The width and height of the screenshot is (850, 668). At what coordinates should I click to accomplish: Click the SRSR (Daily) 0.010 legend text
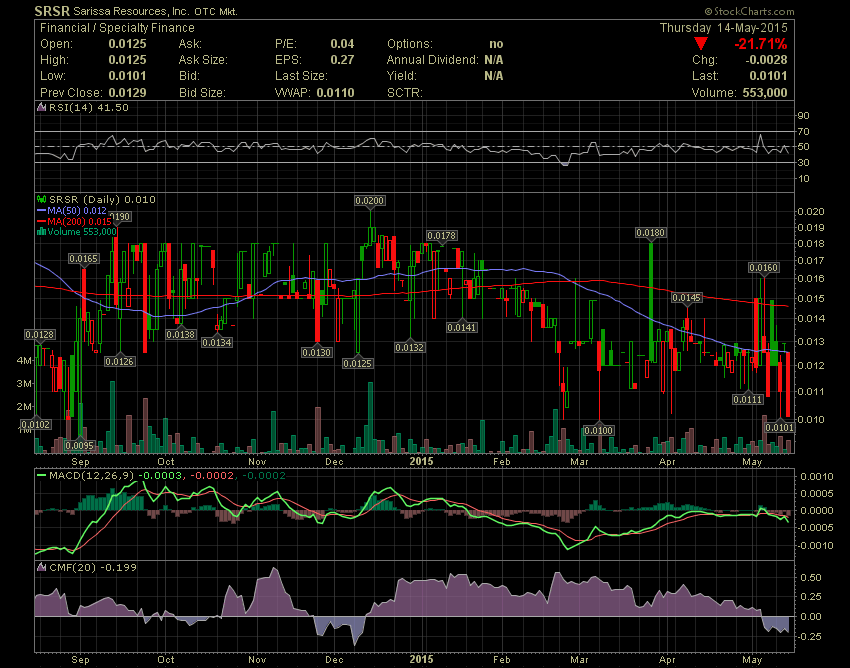click(102, 200)
